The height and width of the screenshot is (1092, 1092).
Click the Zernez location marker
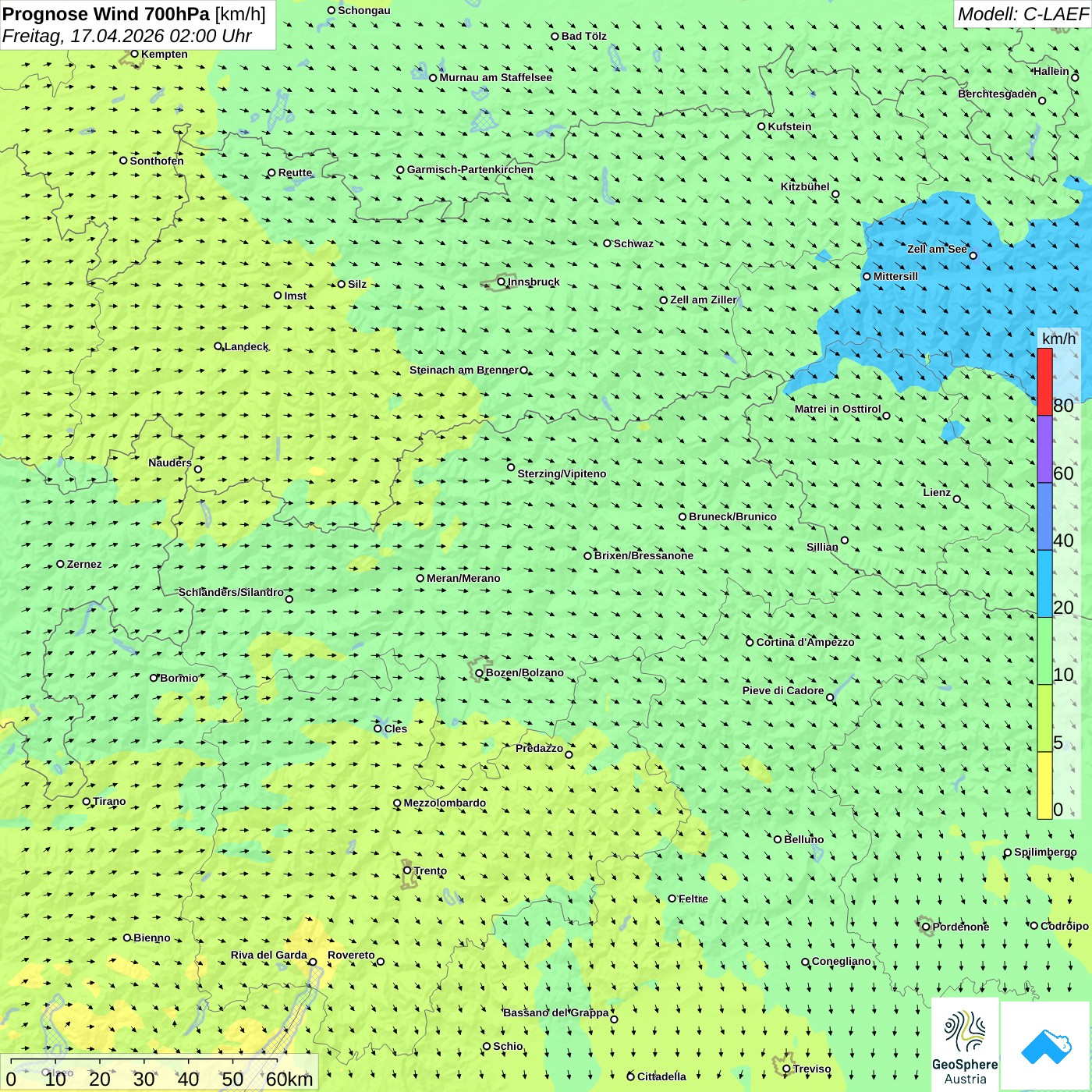(60, 564)
